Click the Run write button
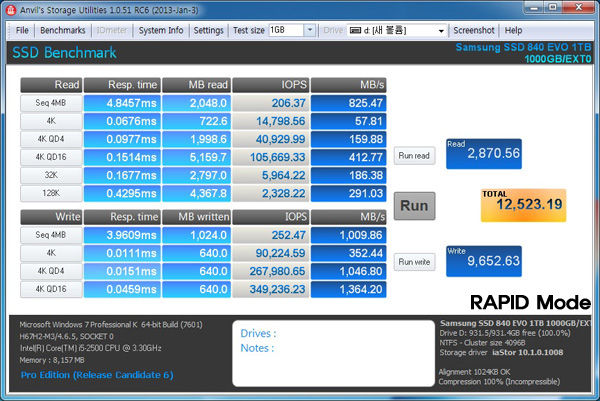The image size is (600, 401). [414, 262]
